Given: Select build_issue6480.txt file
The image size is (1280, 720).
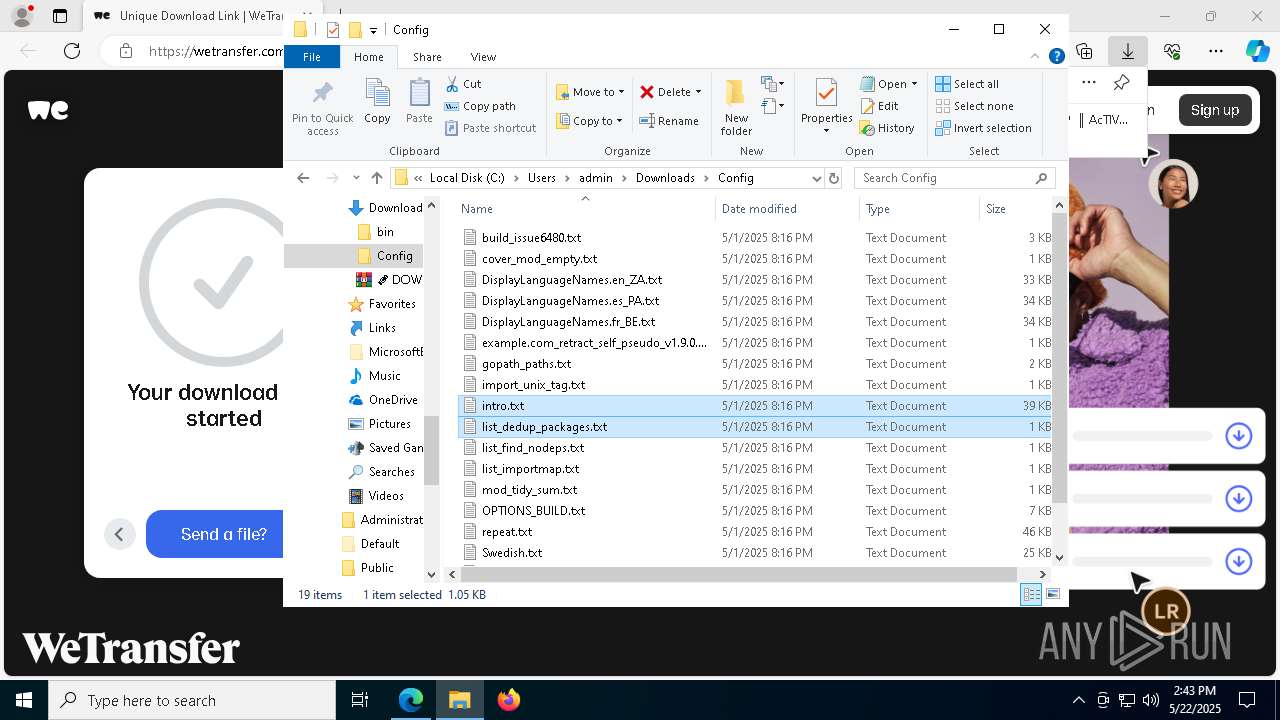Looking at the screenshot, I should 531,238.
